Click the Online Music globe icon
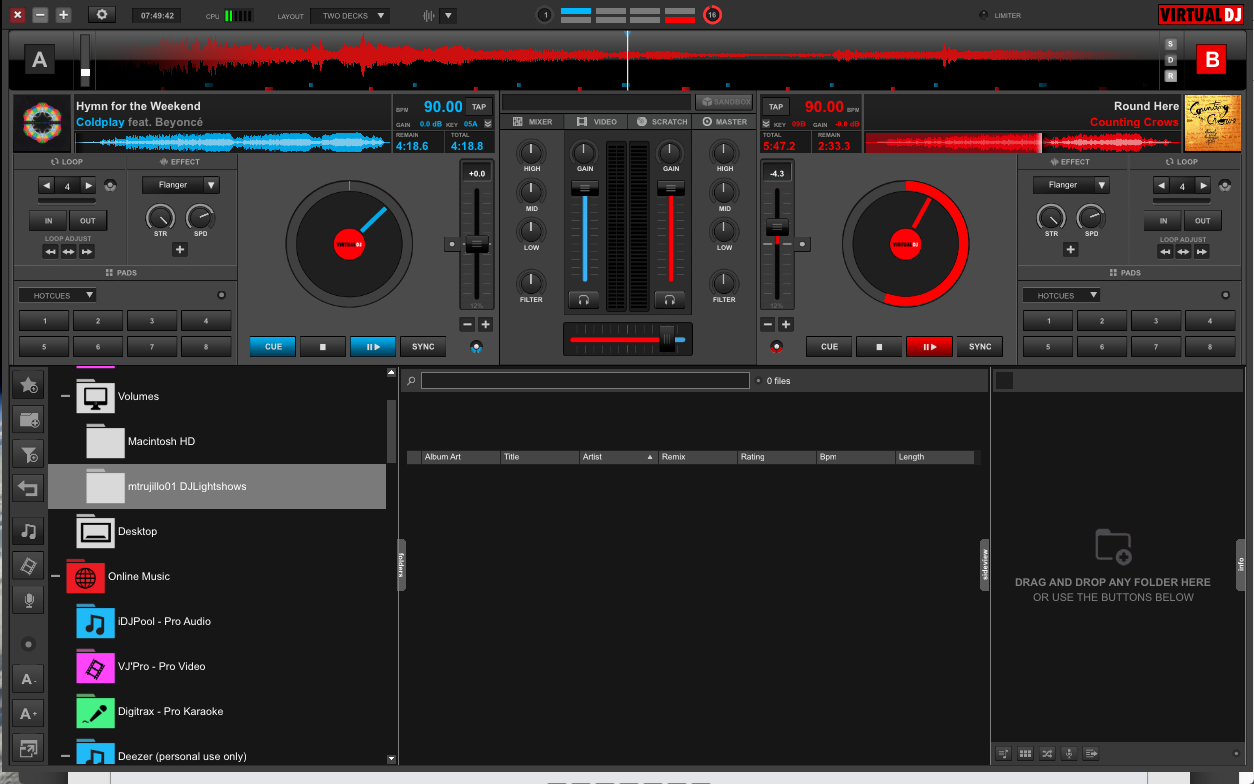This screenshot has height=784, width=1254. coord(85,576)
